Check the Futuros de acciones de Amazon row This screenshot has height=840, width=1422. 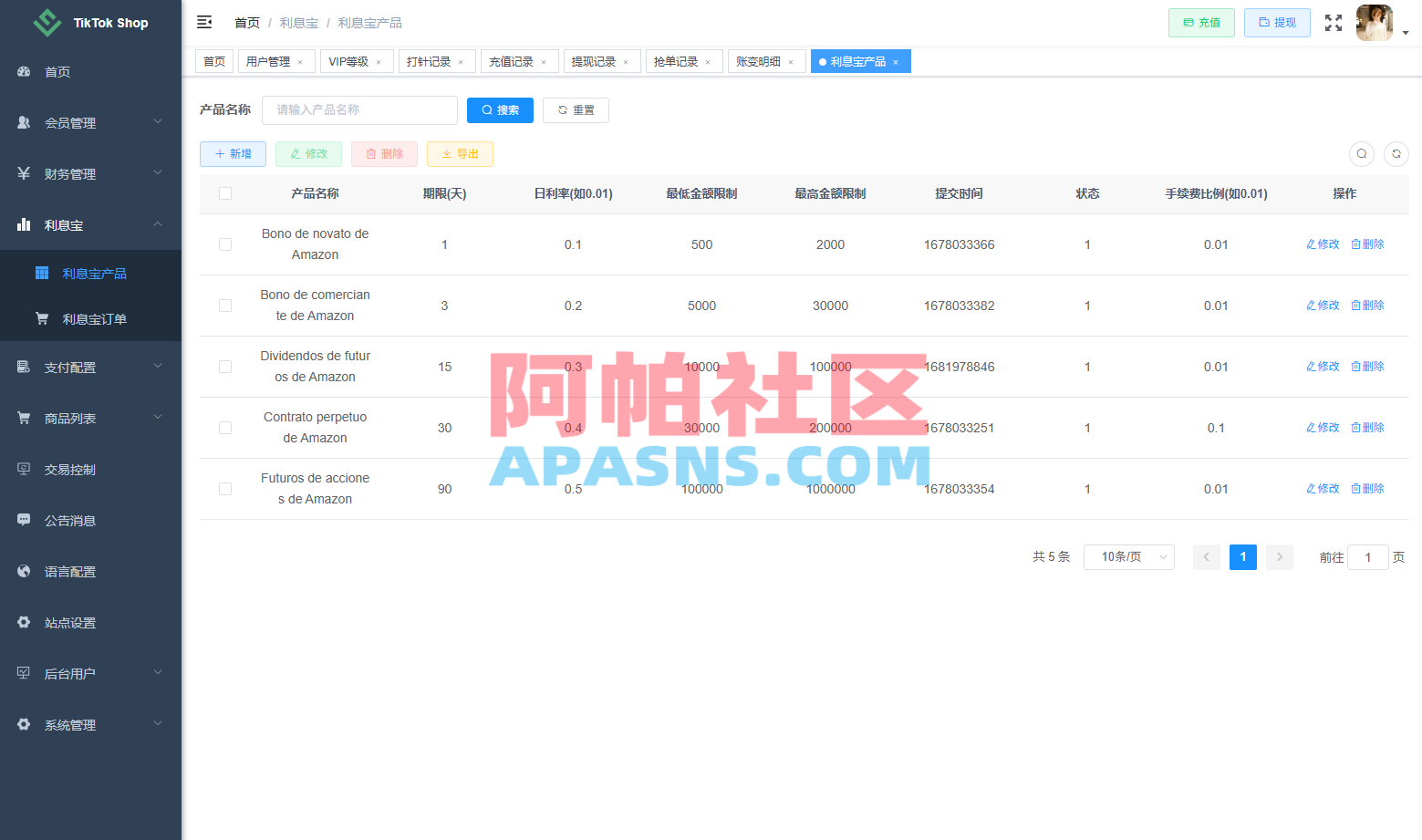click(x=225, y=489)
